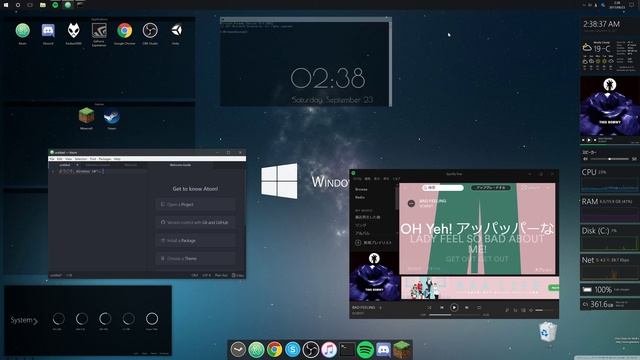
Task: Open the Packages menu in Atom
Action: 105,159
